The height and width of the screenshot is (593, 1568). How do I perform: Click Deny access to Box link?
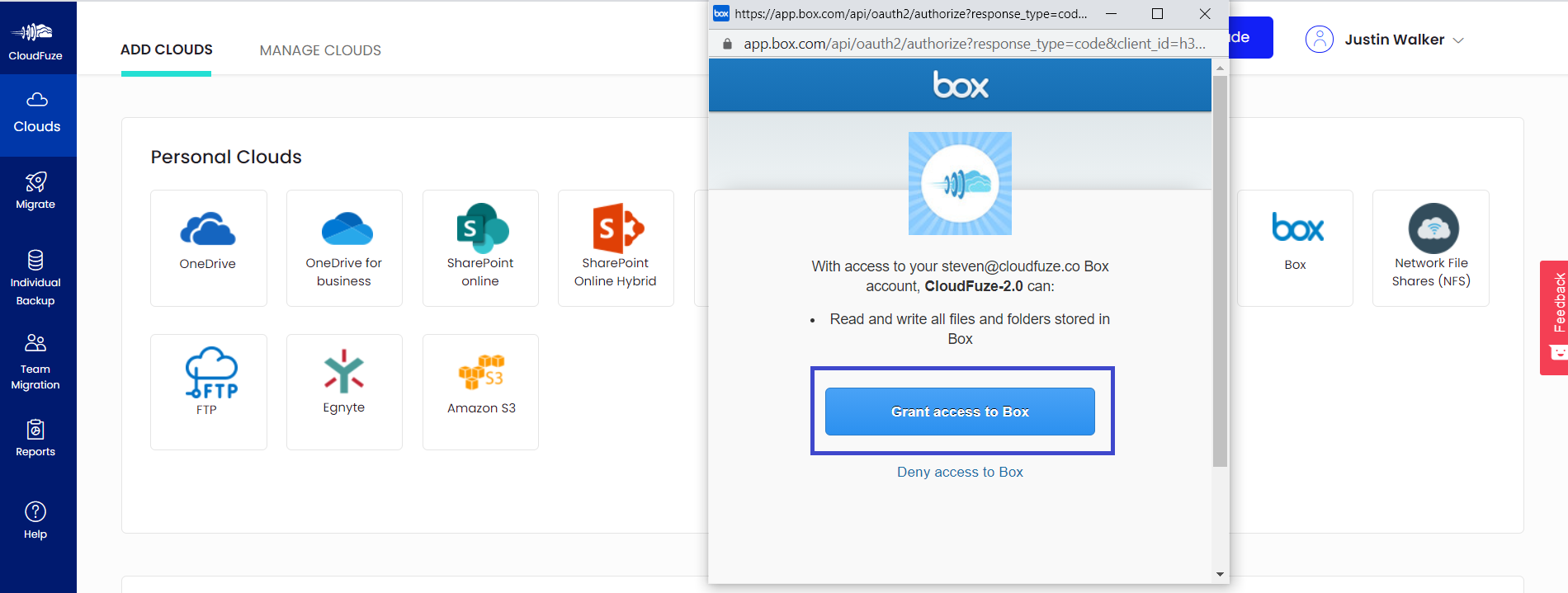960,472
